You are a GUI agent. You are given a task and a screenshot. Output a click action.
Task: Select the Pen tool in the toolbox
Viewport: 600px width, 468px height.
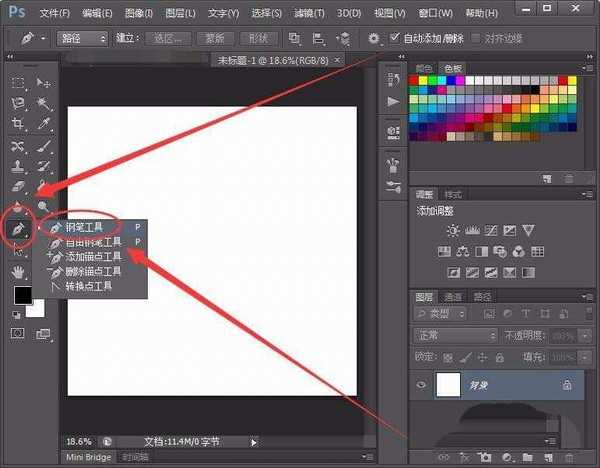coord(18,229)
